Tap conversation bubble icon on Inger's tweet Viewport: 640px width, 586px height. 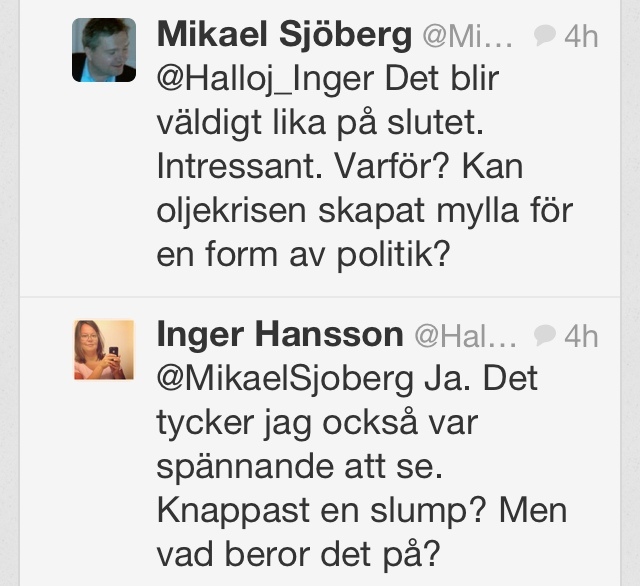click(544, 335)
